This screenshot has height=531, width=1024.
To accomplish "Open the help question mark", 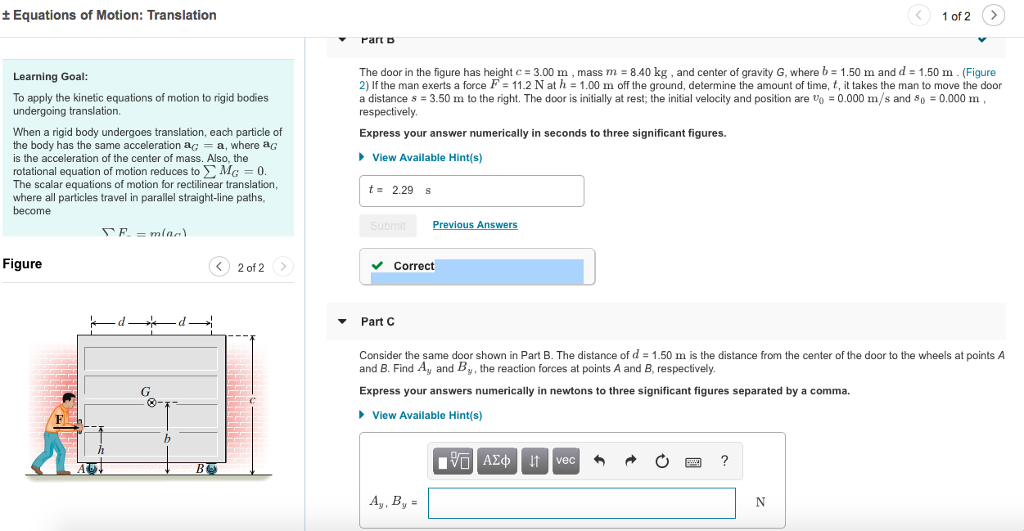I will [x=724, y=460].
